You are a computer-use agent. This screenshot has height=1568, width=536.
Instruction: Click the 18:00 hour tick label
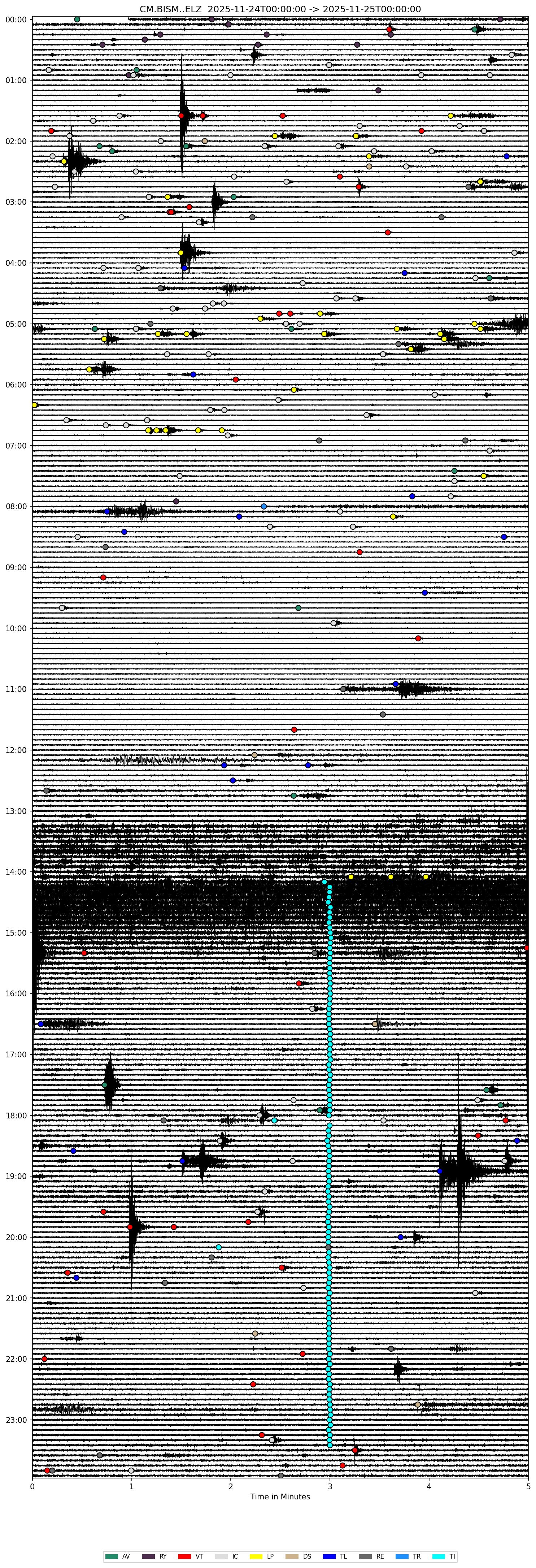pyautogui.click(x=17, y=1115)
